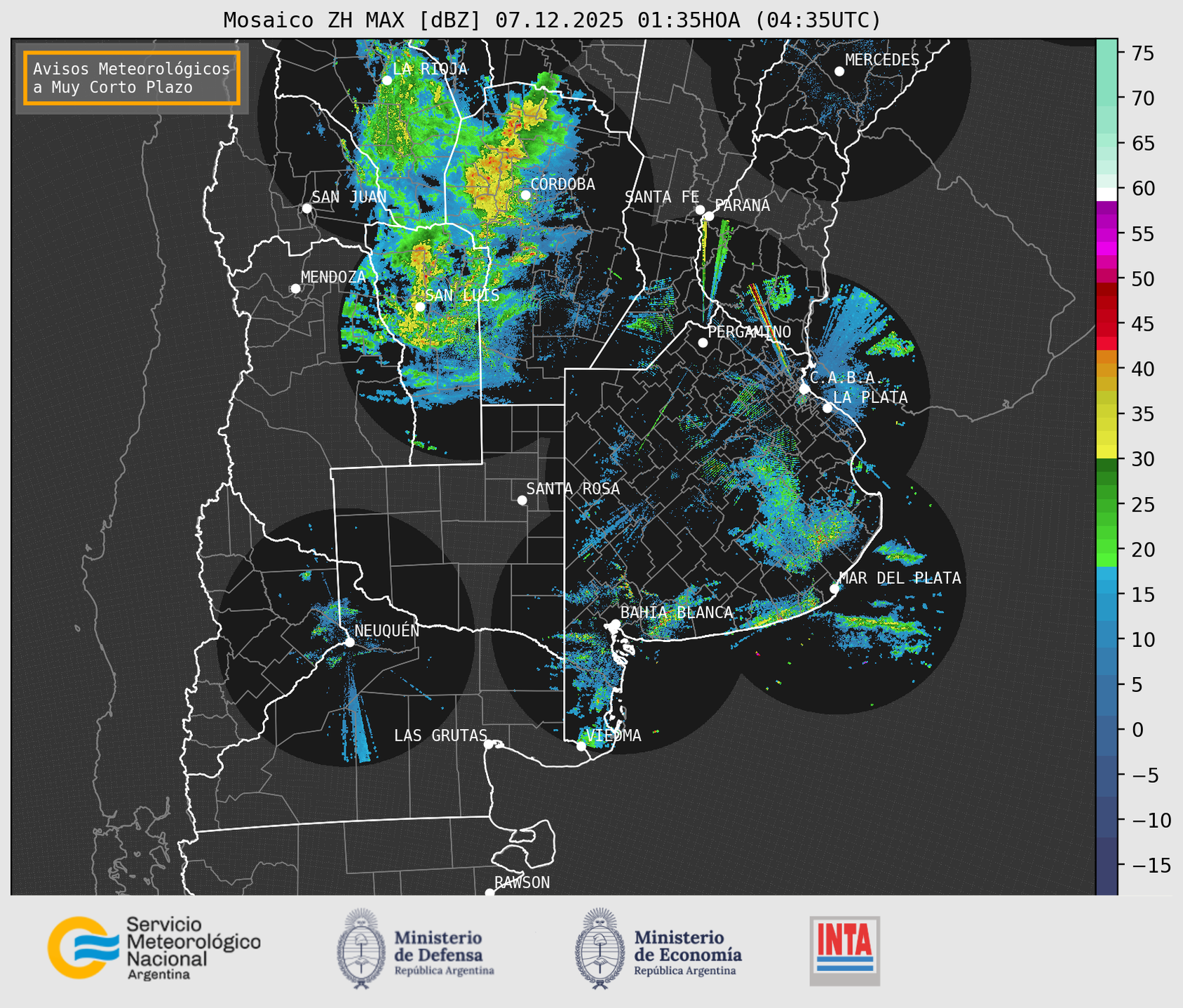Click the LA PLATA city marker dot
Viewport: 1183px width, 1008px height.
pos(827,408)
